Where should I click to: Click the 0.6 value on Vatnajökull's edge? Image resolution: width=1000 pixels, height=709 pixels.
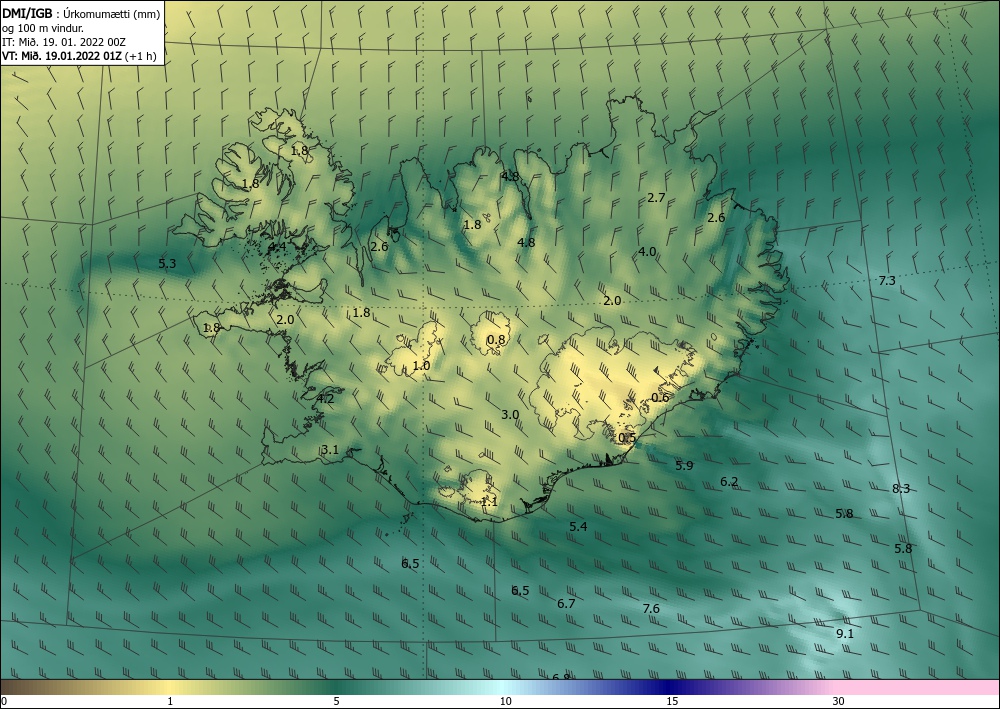click(x=660, y=397)
